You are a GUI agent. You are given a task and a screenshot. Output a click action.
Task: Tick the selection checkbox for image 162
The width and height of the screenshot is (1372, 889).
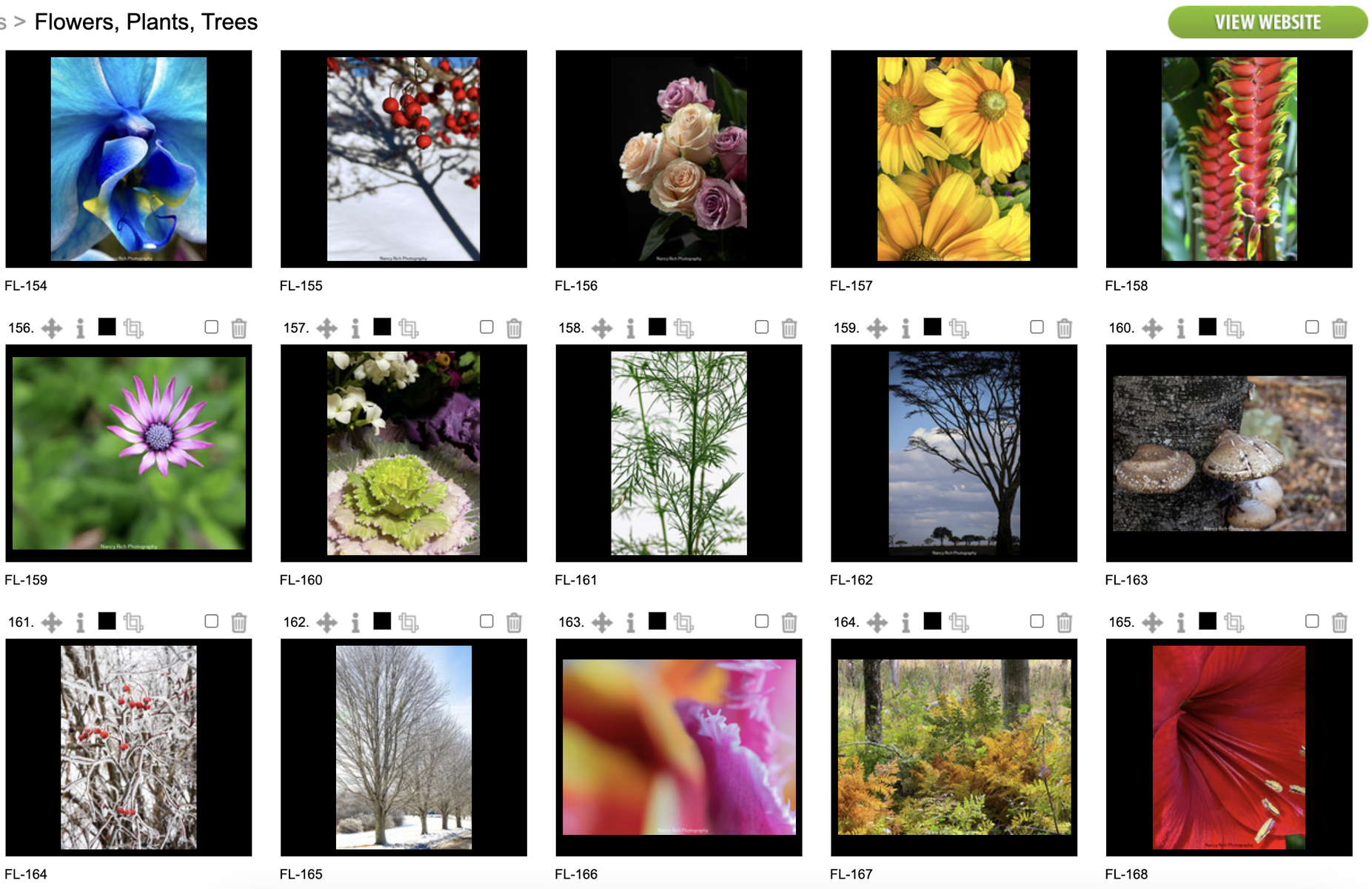486,621
